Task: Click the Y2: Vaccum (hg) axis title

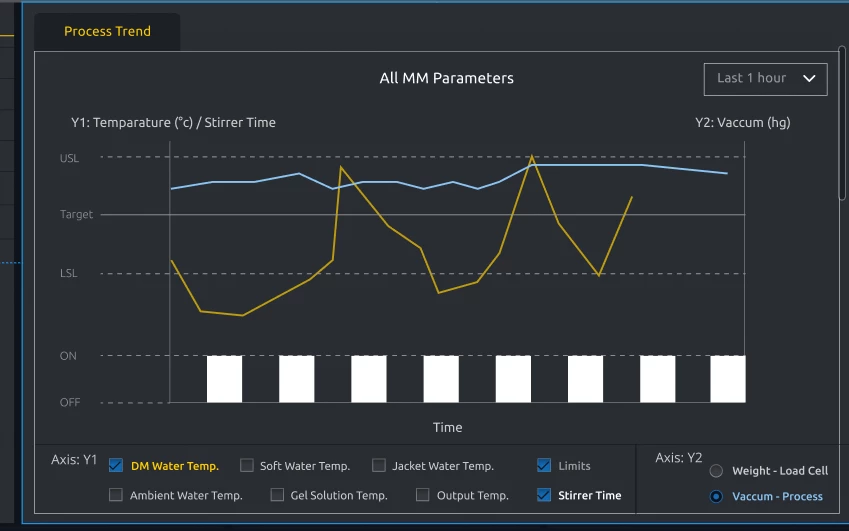Action: click(743, 123)
